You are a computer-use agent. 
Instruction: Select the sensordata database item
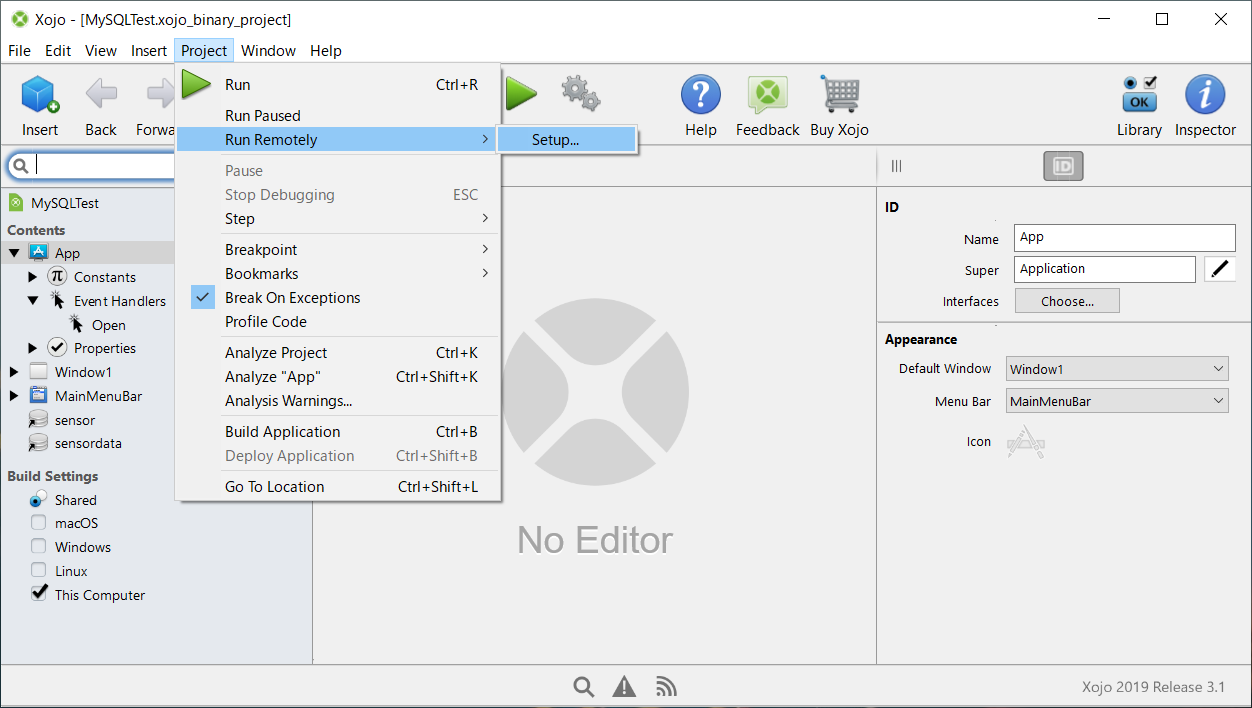(x=88, y=443)
